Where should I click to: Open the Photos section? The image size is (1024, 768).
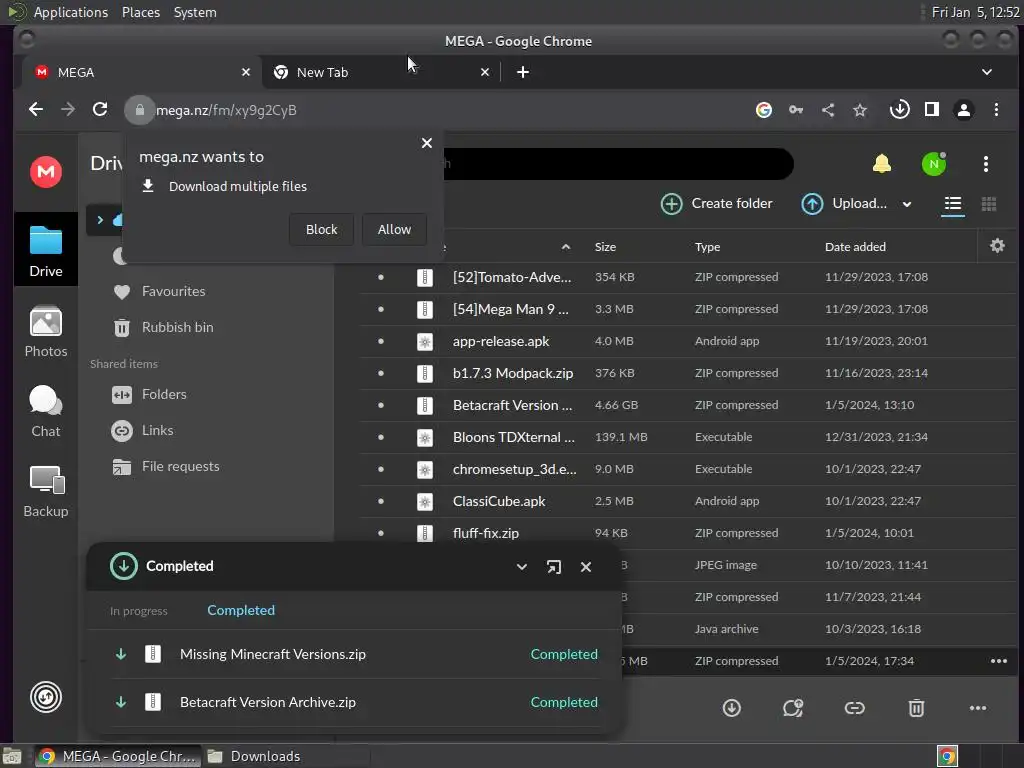[x=46, y=332]
